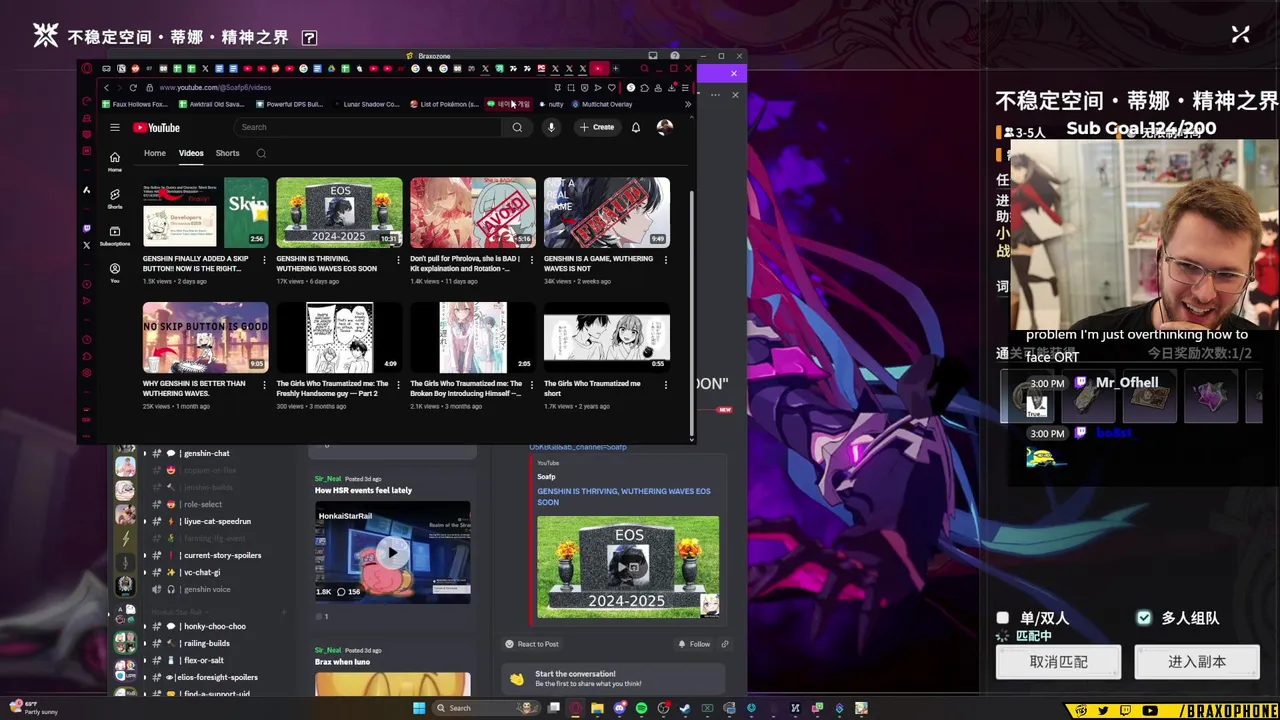Close the game panel with X icon
1280x720 pixels.
[x=1241, y=35]
